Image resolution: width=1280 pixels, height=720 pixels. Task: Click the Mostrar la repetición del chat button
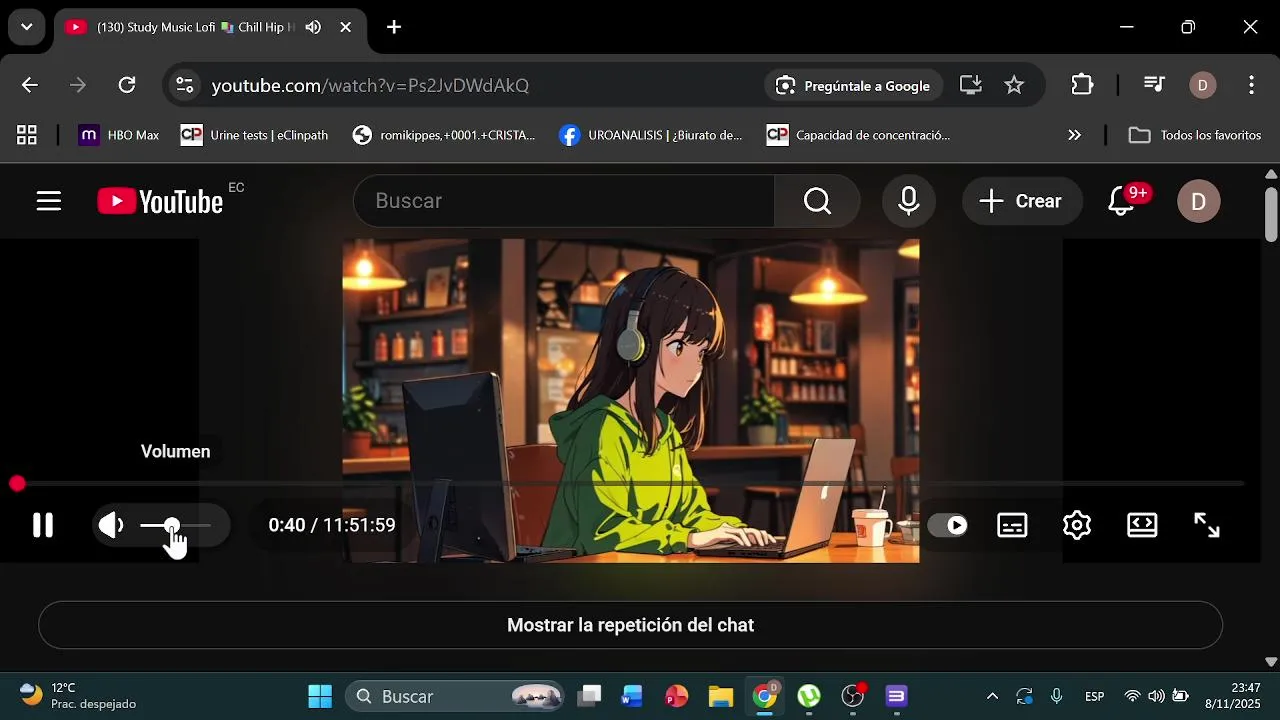[x=630, y=625]
